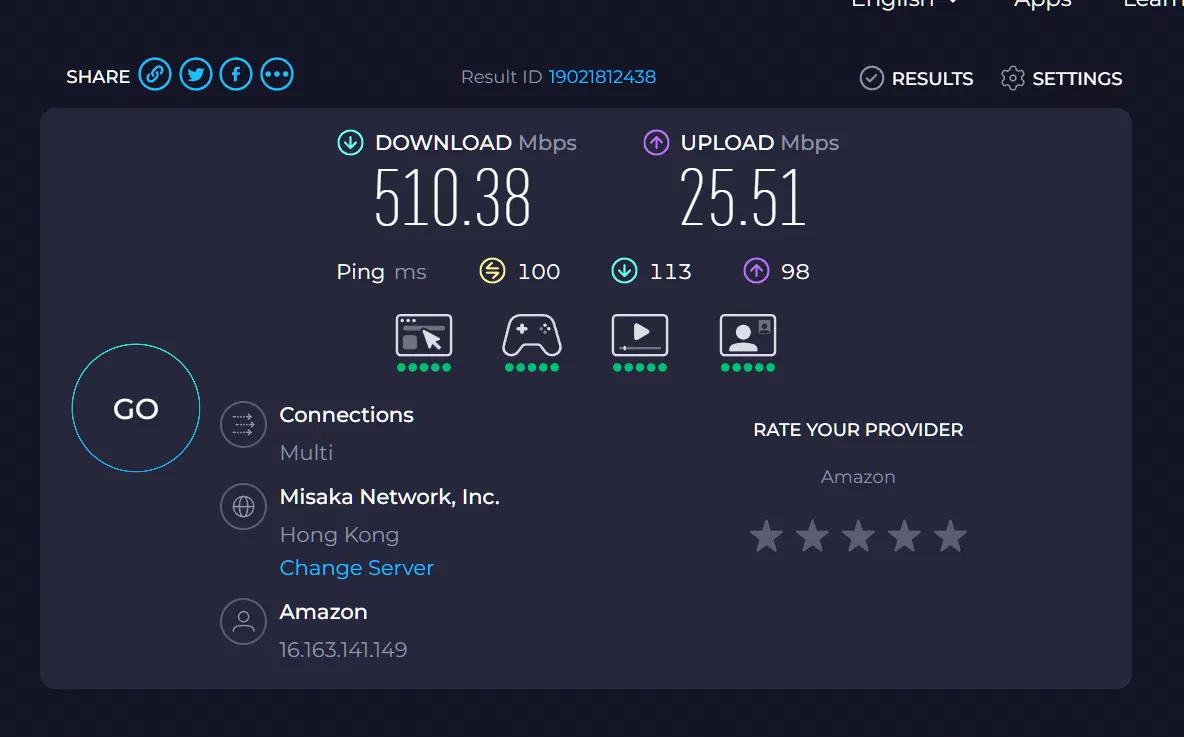Click the video streaming performance icon
Viewport: 1184px width, 737px height.
point(640,336)
